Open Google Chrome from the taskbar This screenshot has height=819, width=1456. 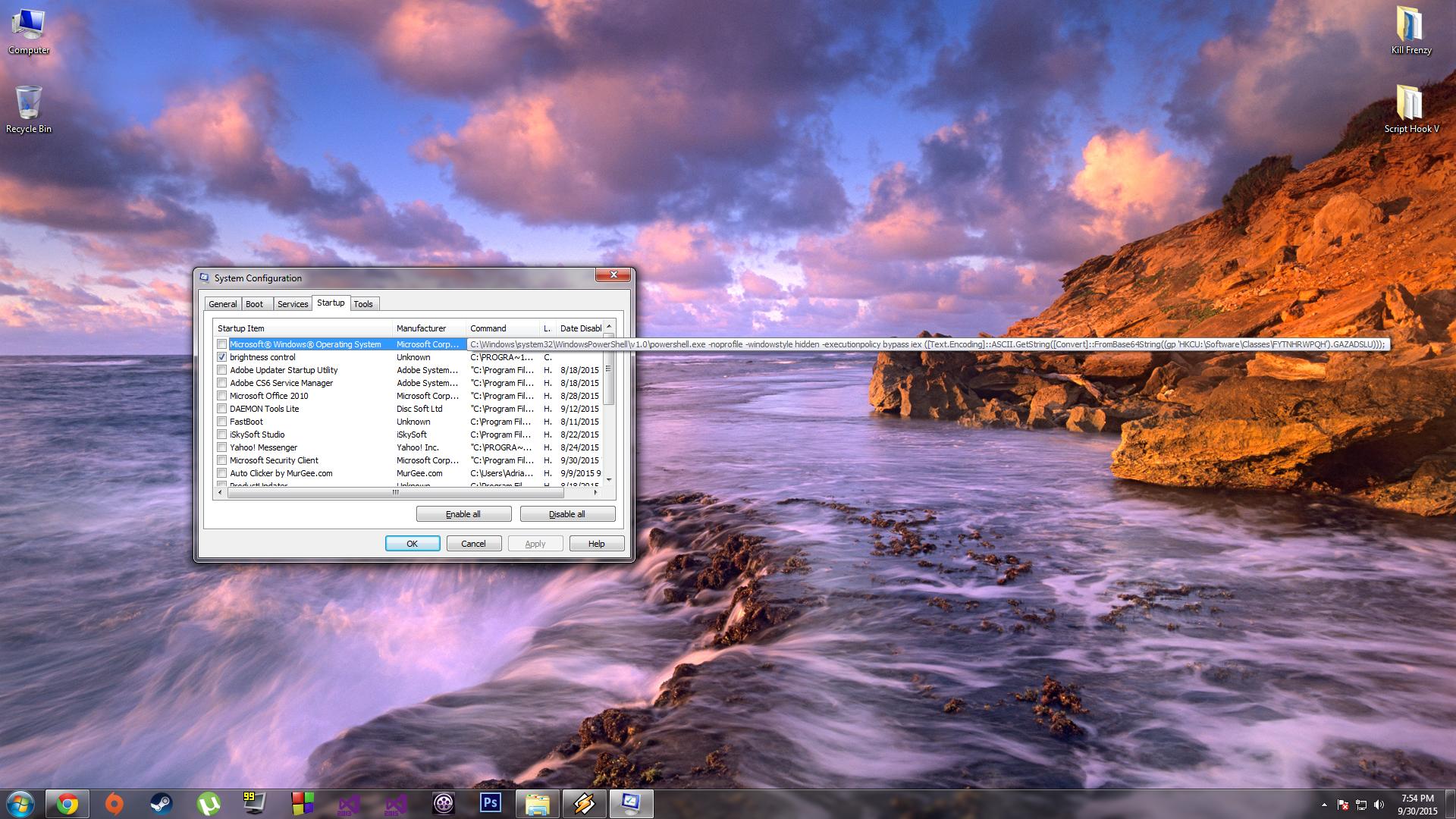point(67,804)
